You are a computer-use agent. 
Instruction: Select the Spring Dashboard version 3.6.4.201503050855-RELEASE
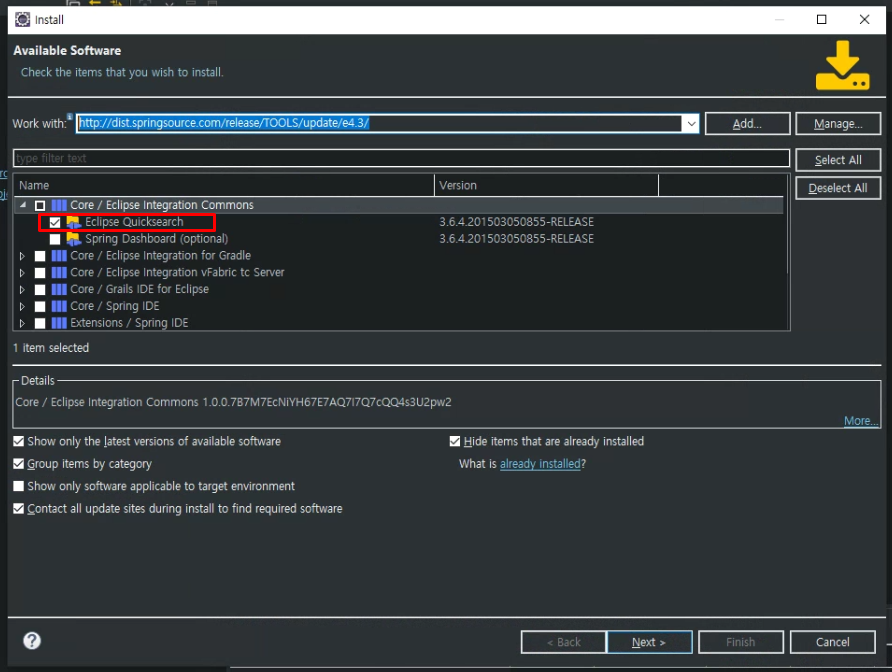coord(516,239)
